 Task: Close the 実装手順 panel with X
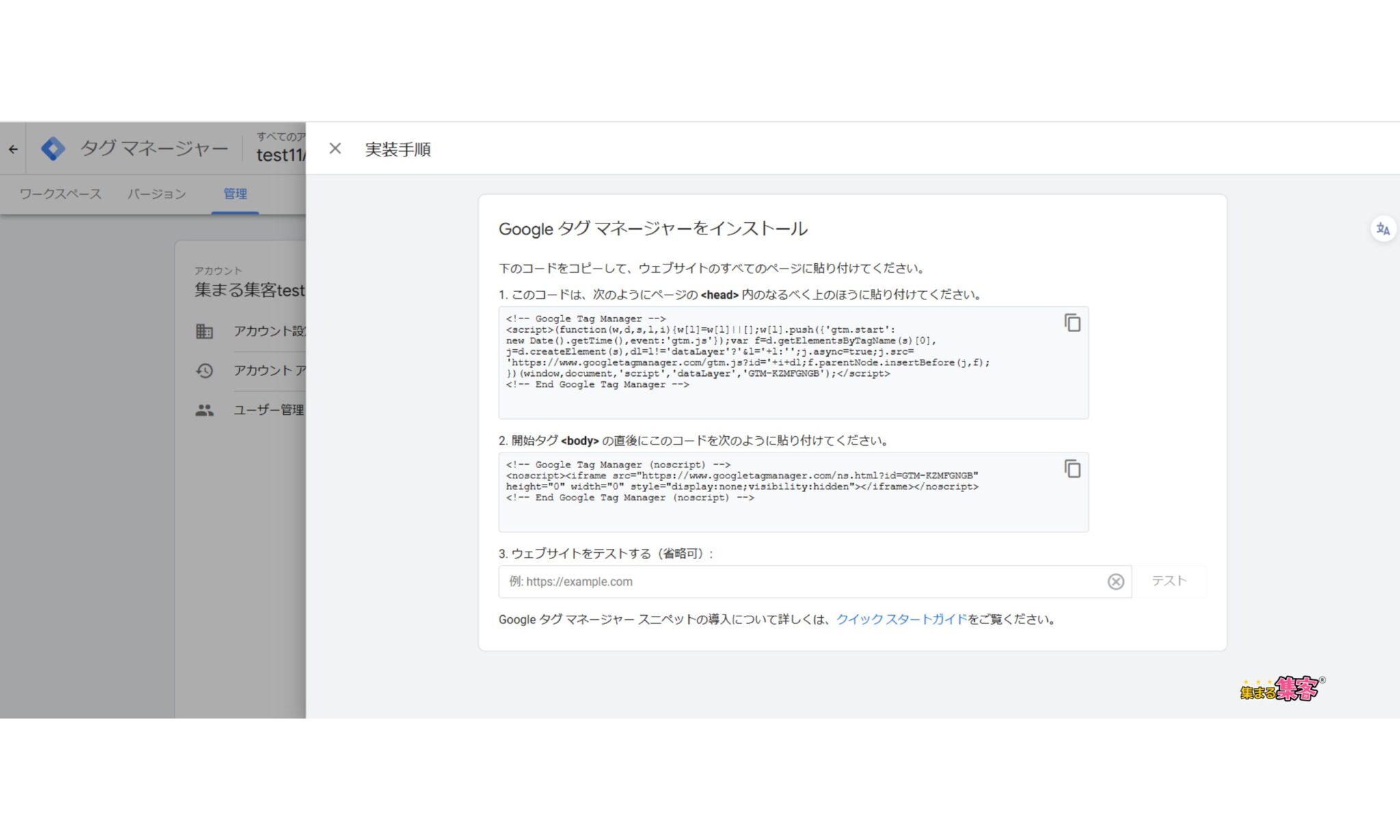335,148
